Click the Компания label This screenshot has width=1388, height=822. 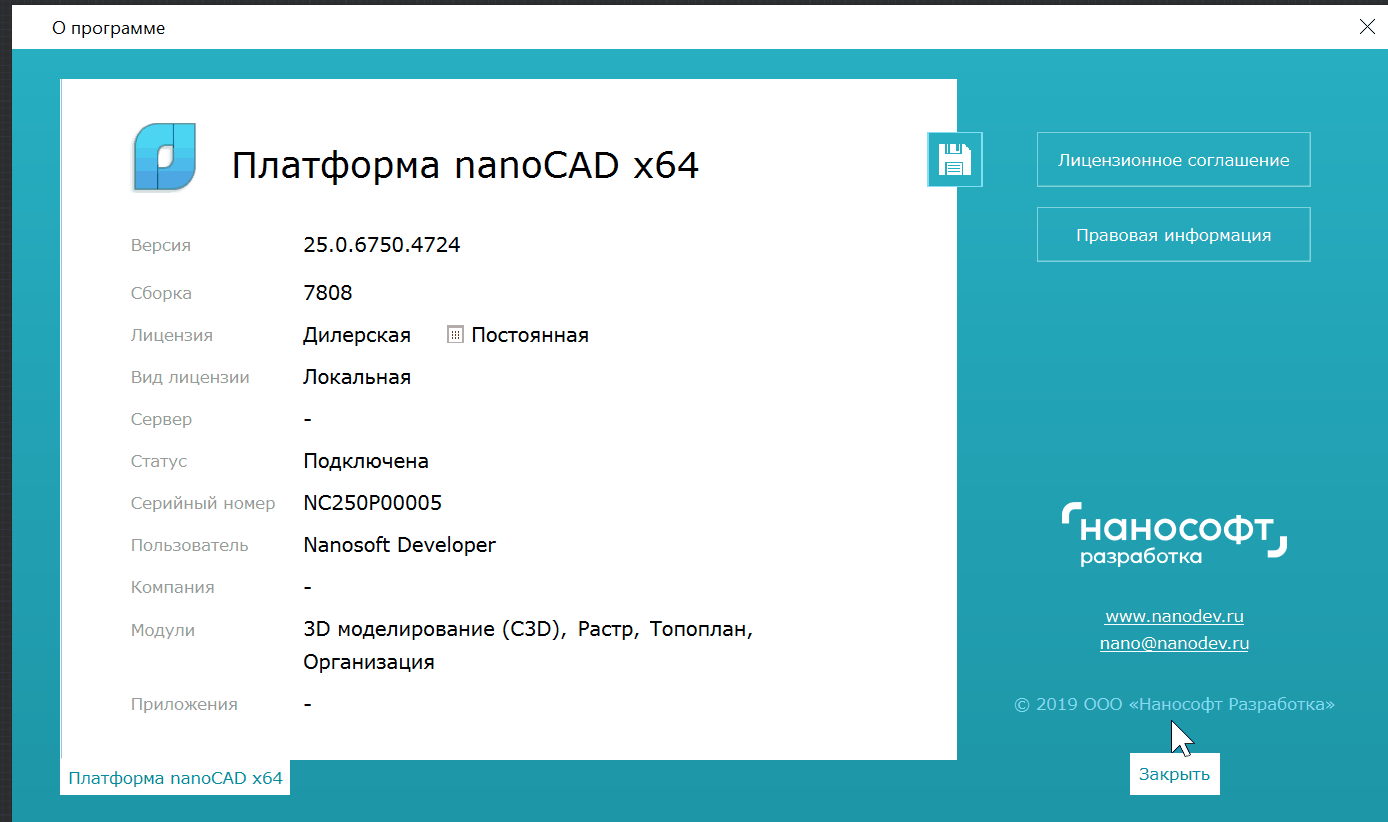173,587
